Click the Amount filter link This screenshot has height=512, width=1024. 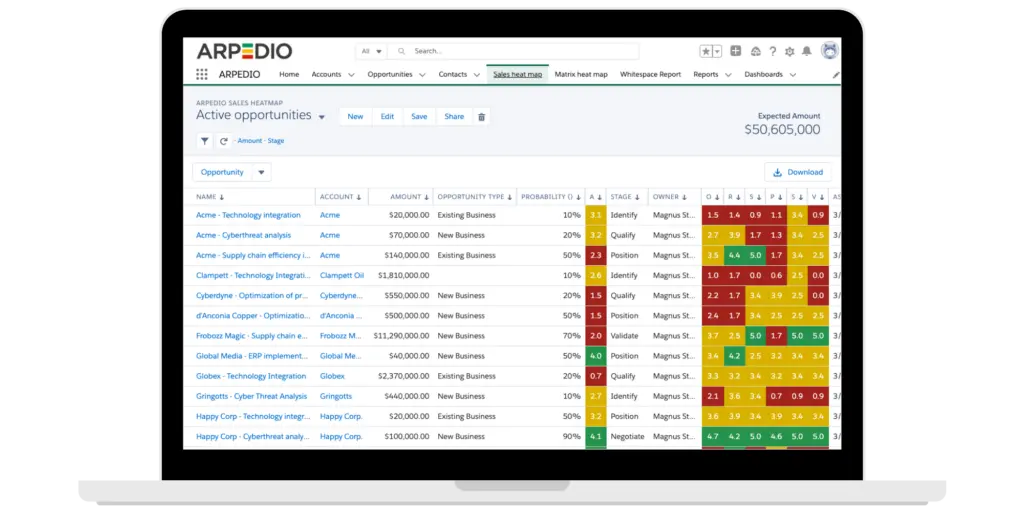point(249,140)
